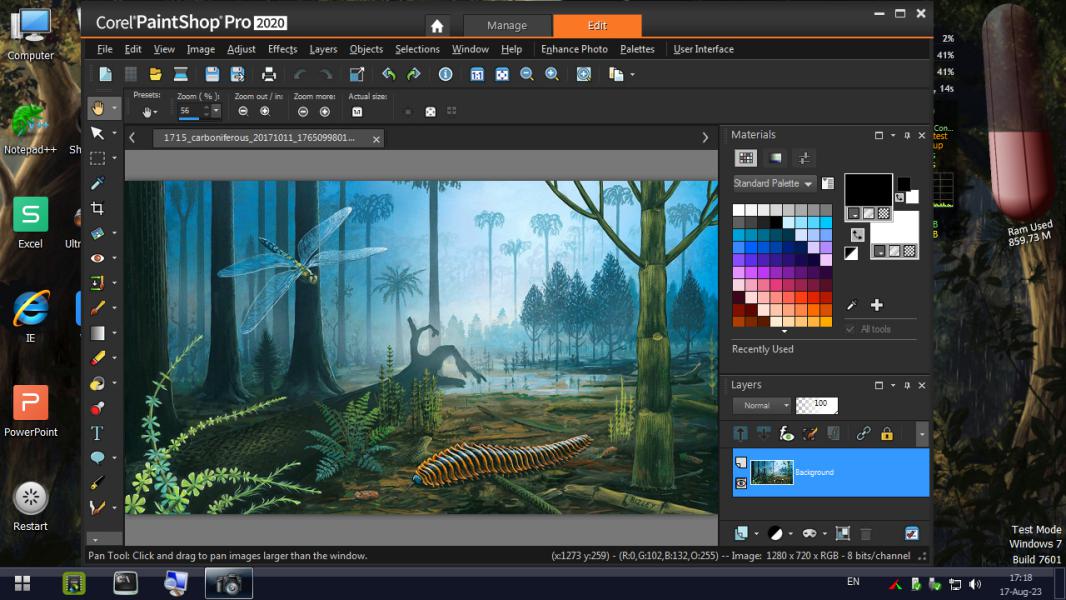Select the Paint Brush tool

click(x=98, y=308)
